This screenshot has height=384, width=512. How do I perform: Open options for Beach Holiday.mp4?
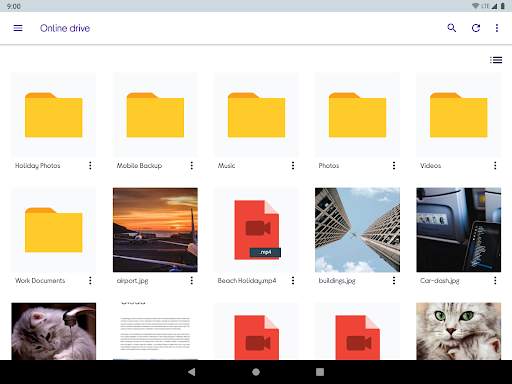click(293, 281)
